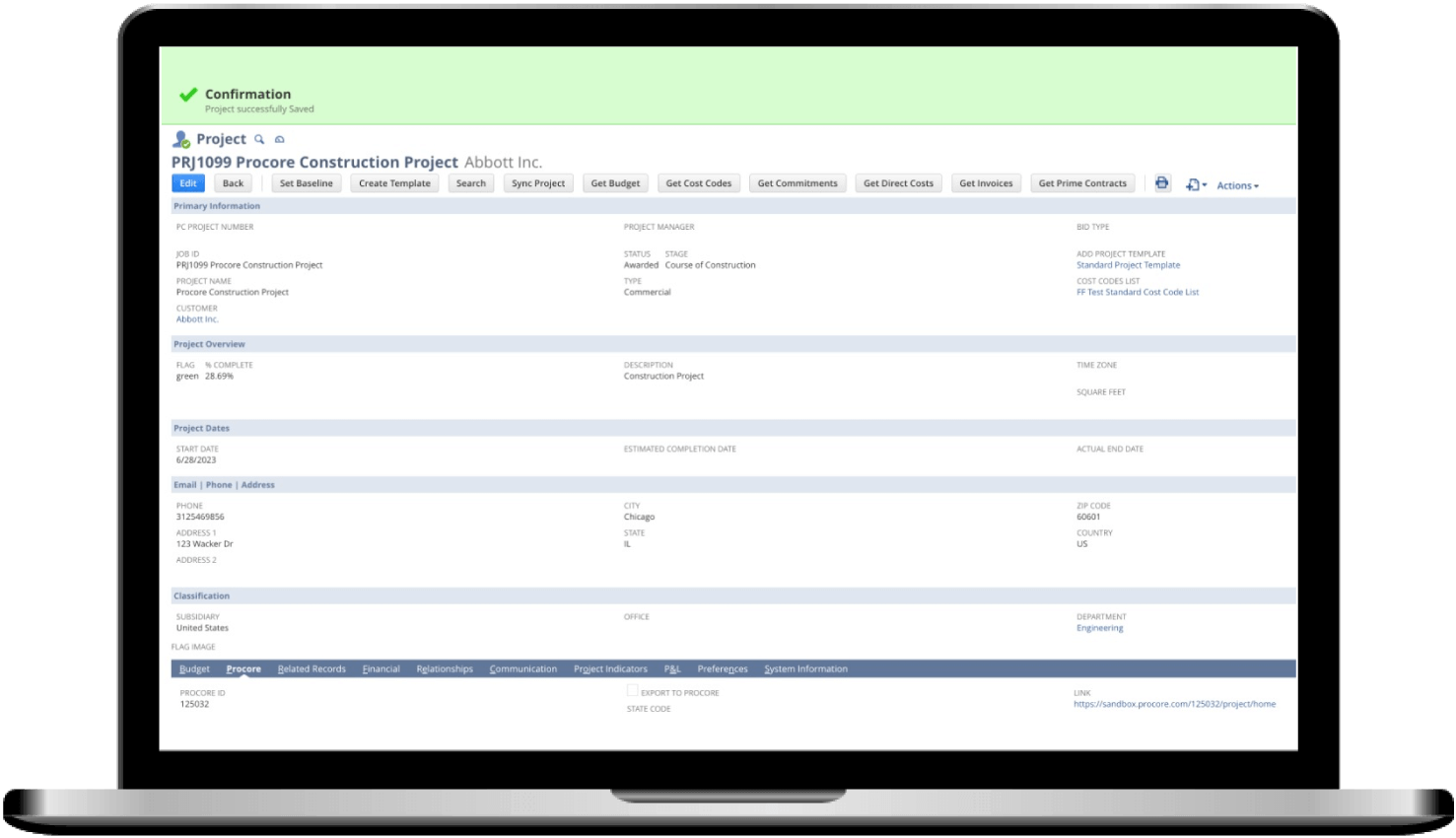
Task: Open the Abbott Inc. customer link
Action: (x=197, y=319)
